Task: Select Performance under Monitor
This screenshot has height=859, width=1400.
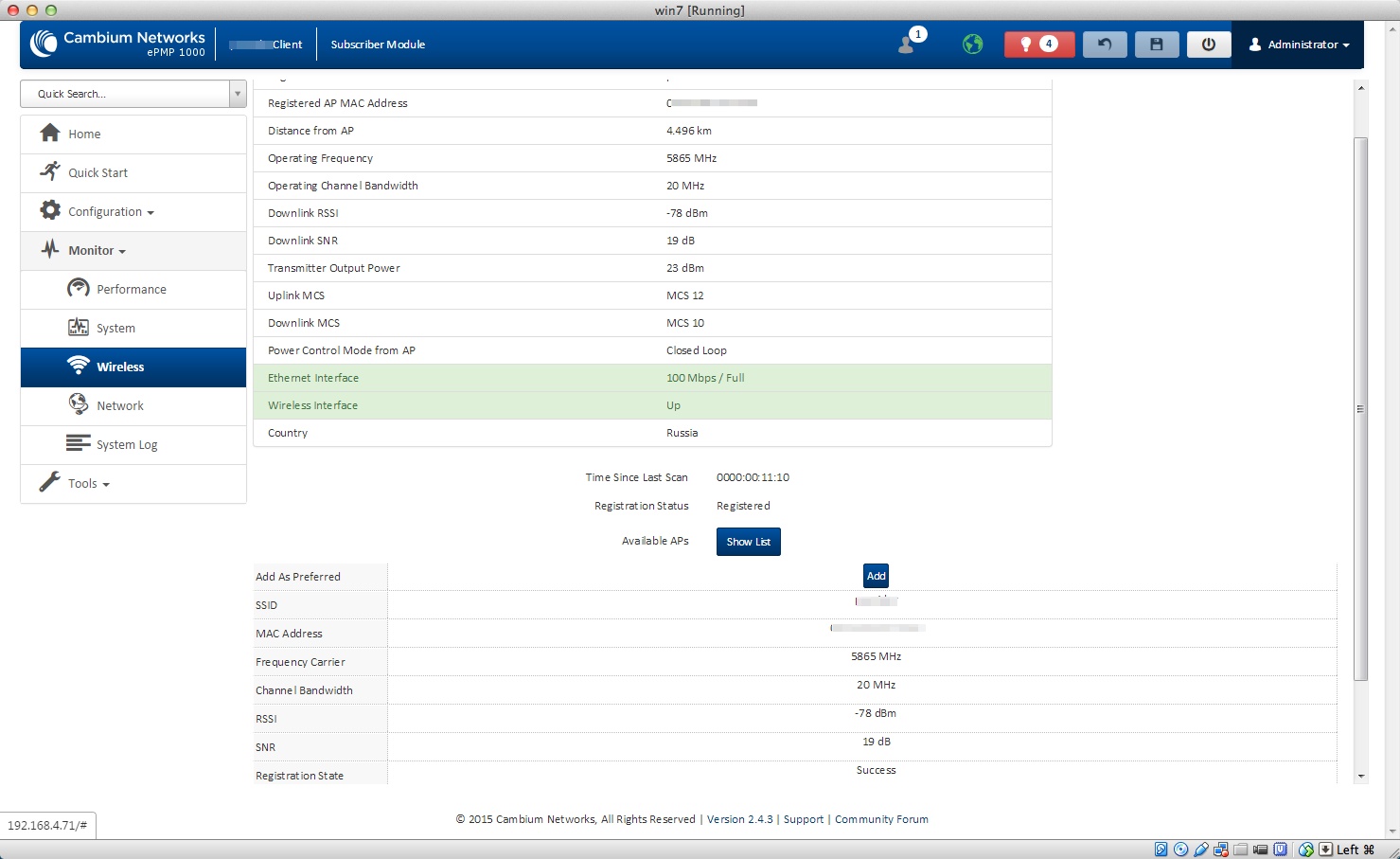Action: [131, 290]
